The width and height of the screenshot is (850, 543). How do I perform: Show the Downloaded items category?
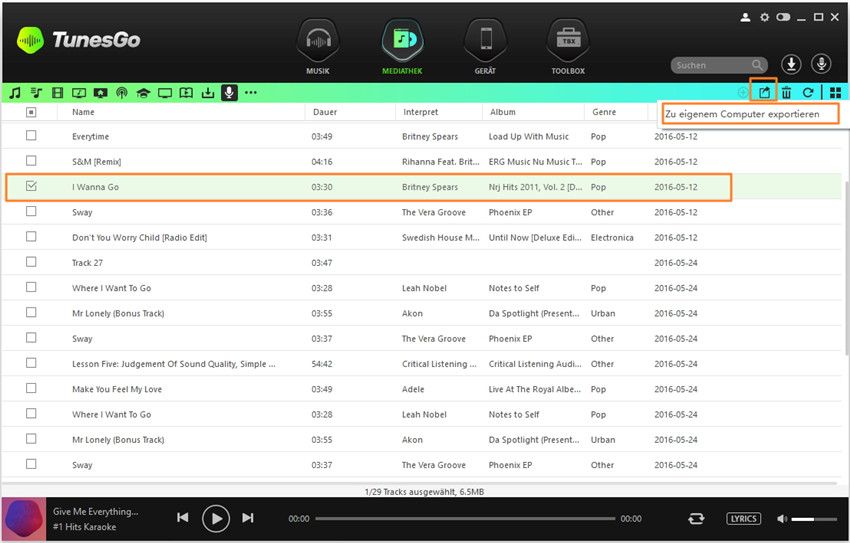[x=208, y=93]
